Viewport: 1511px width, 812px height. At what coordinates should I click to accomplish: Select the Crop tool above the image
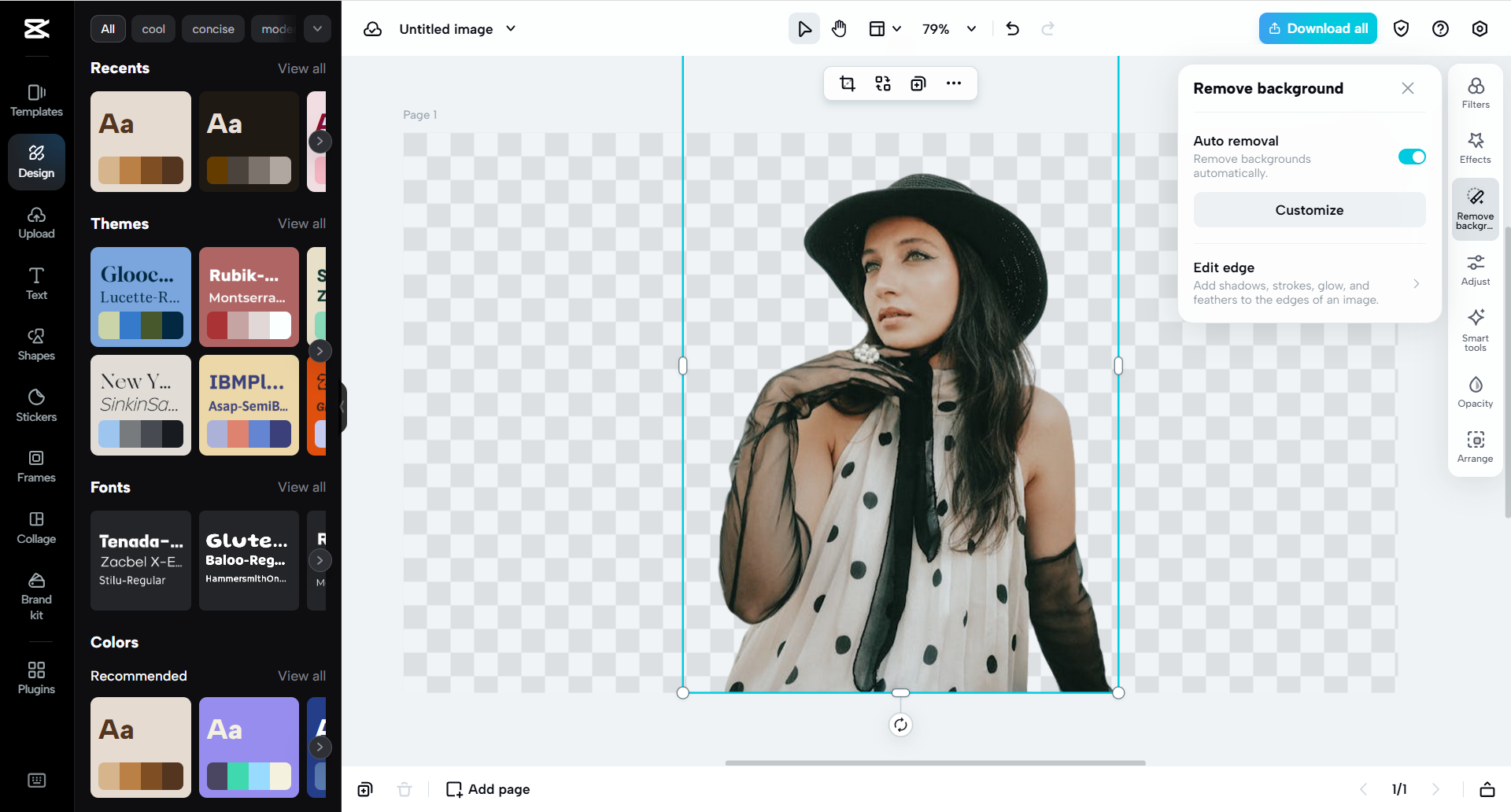click(848, 83)
